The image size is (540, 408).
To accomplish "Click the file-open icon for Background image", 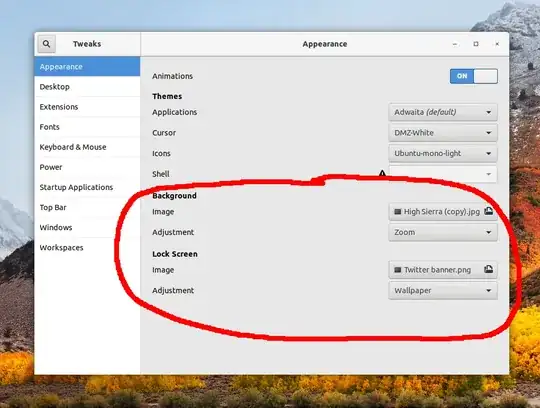I will click(x=488, y=211).
